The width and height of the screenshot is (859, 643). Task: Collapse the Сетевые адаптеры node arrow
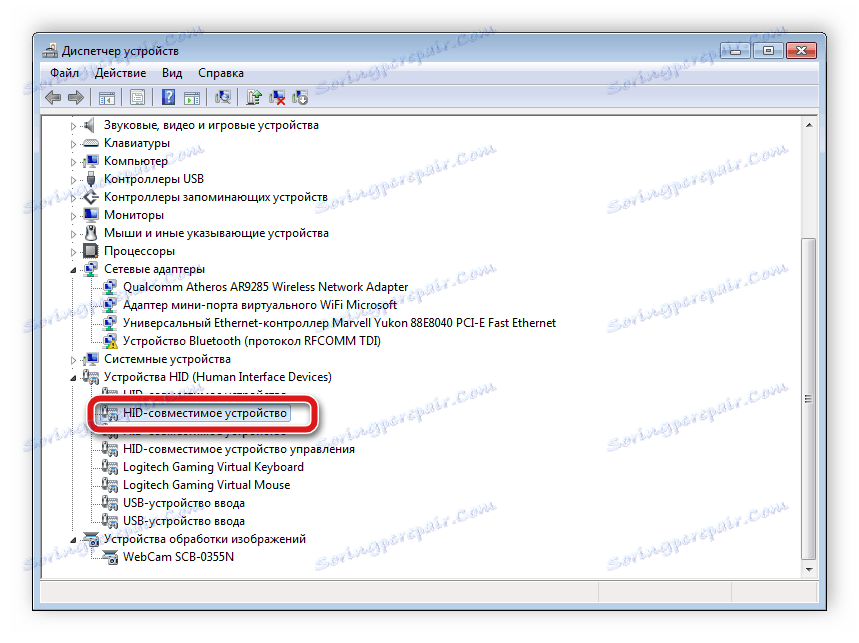[x=73, y=270]
